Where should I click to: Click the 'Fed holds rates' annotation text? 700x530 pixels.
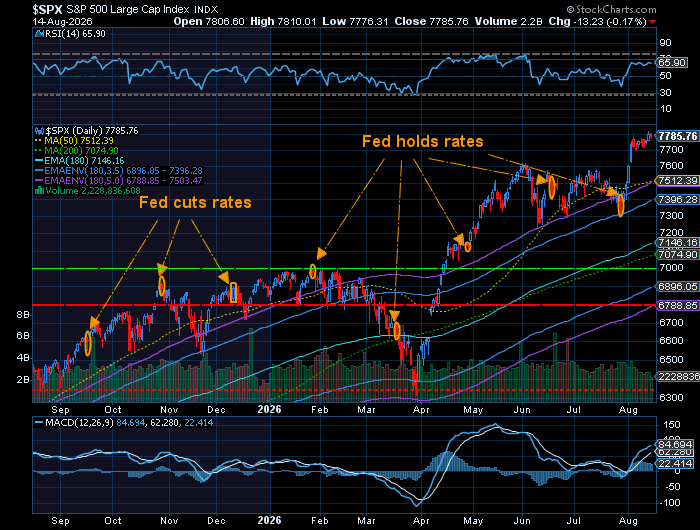coord(422,142)
